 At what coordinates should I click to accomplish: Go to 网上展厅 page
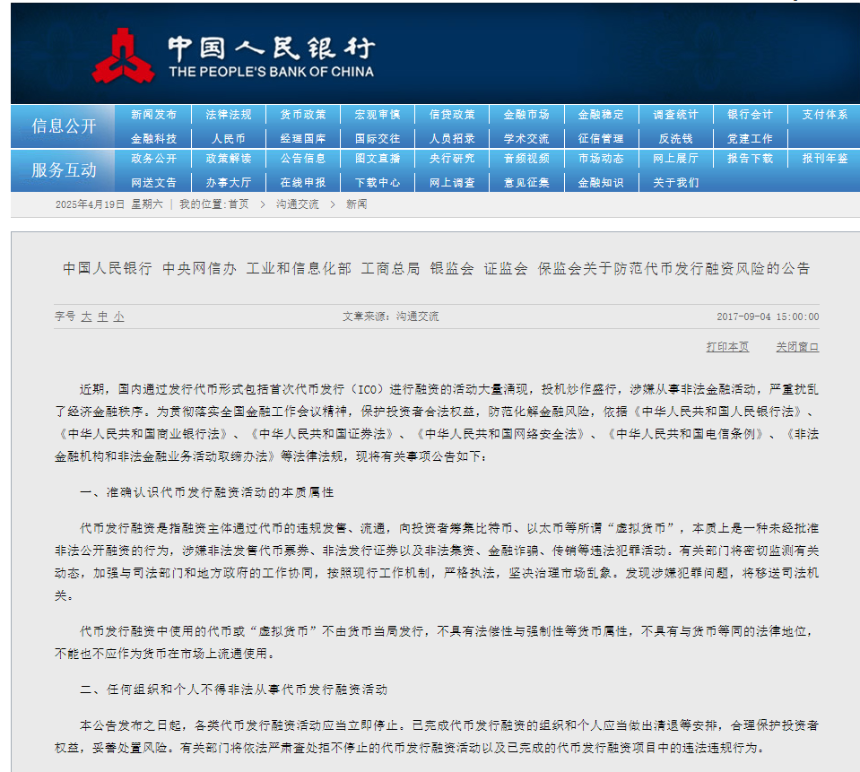point(676,158)
